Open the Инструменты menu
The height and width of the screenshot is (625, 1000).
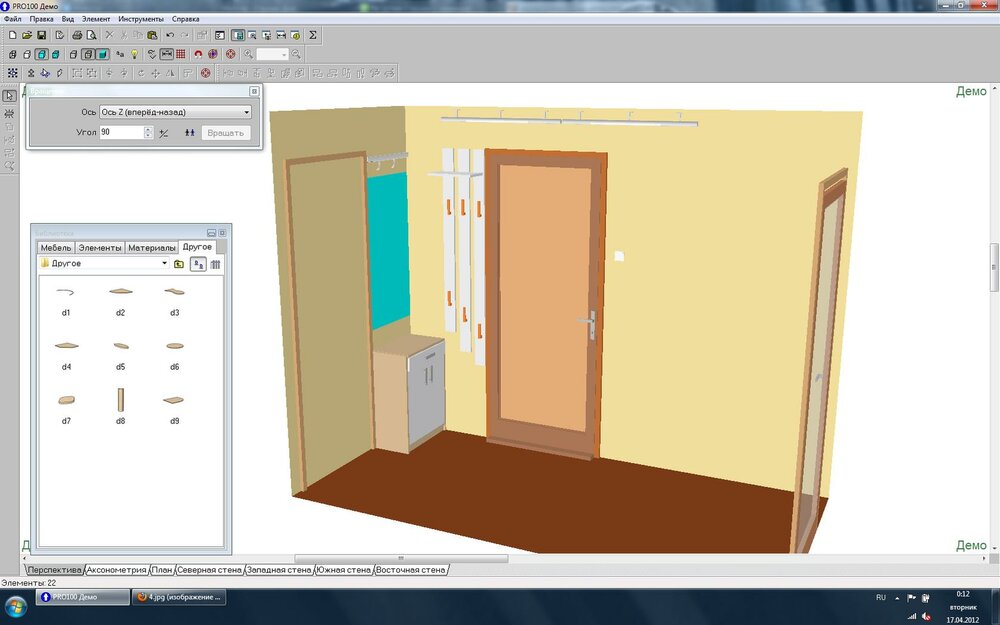(x=141, y=19)
